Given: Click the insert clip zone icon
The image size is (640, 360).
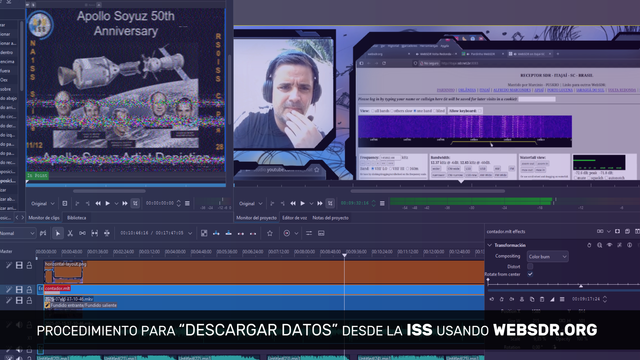Looking at the screenshot, I should pyautogui.click(x=216, y=233).
